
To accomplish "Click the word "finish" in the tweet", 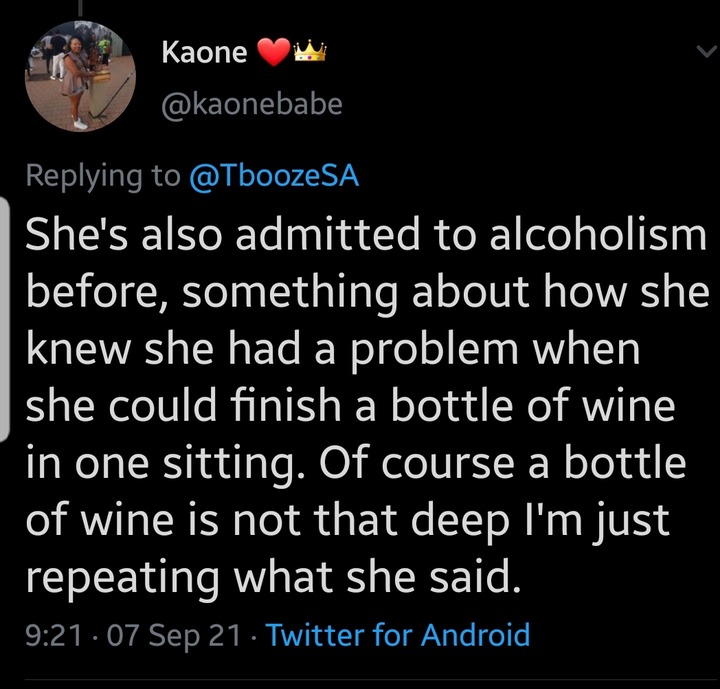I will 285,405.
